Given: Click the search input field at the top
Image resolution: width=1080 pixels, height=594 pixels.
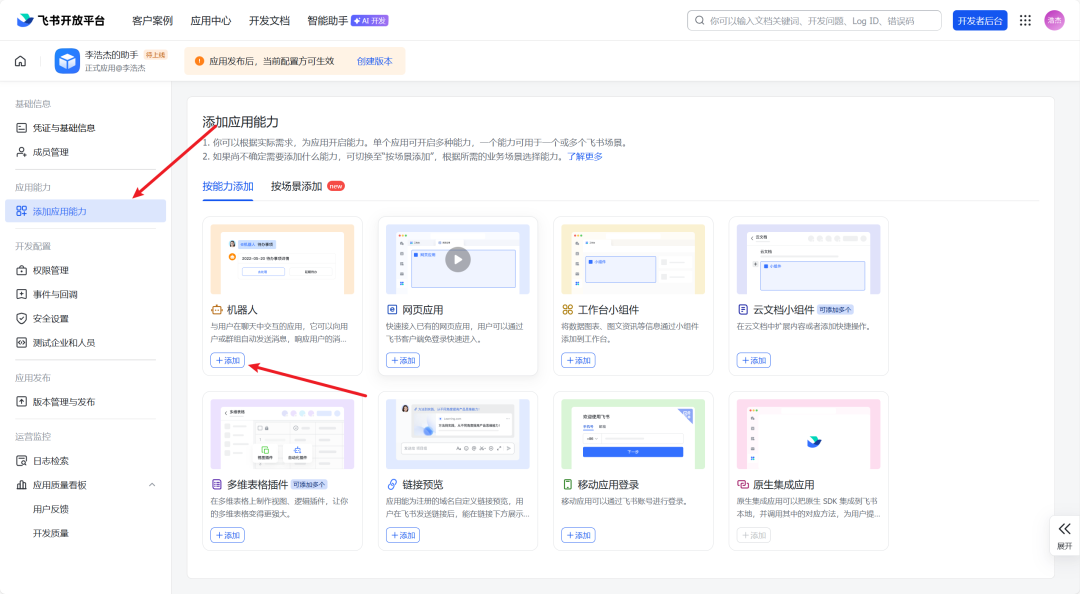Looking at the screenshot, I should [x=815, y=19].
